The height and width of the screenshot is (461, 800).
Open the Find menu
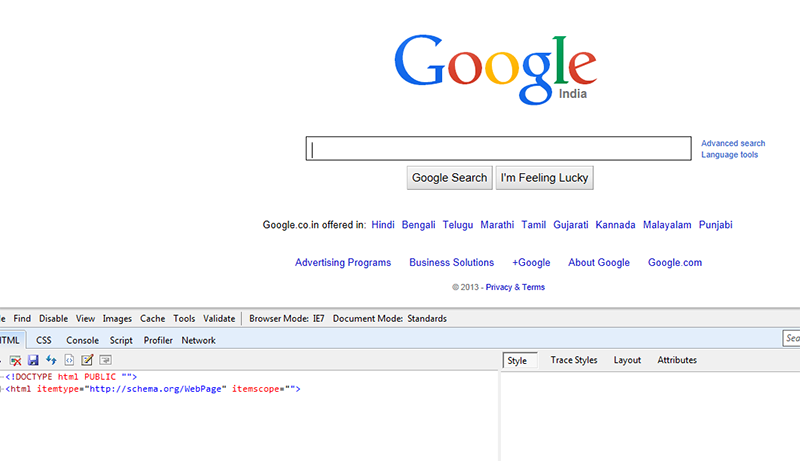point(22,318)
